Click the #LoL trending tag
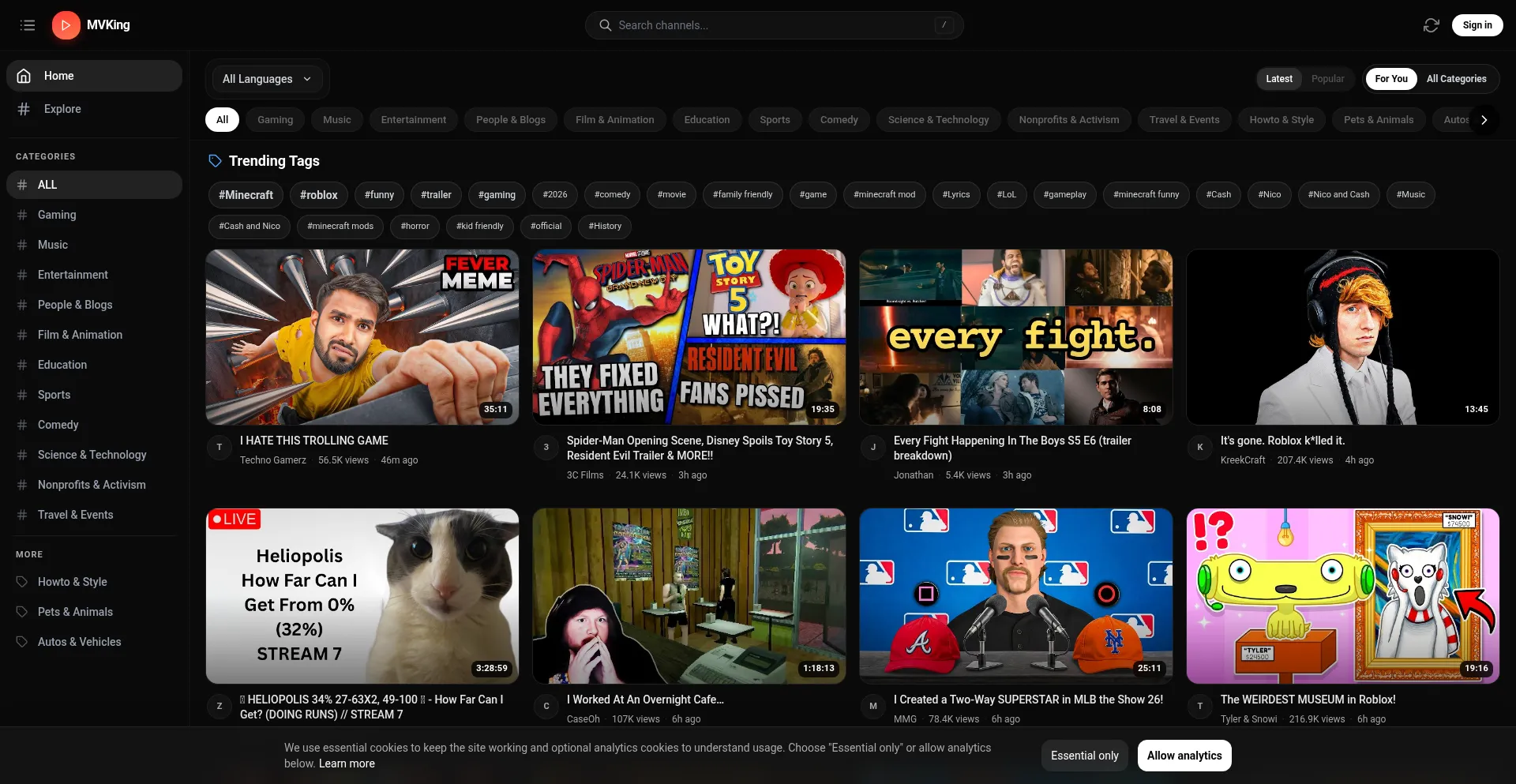This screenshot has height=784, width=1516. point(1007,195)
